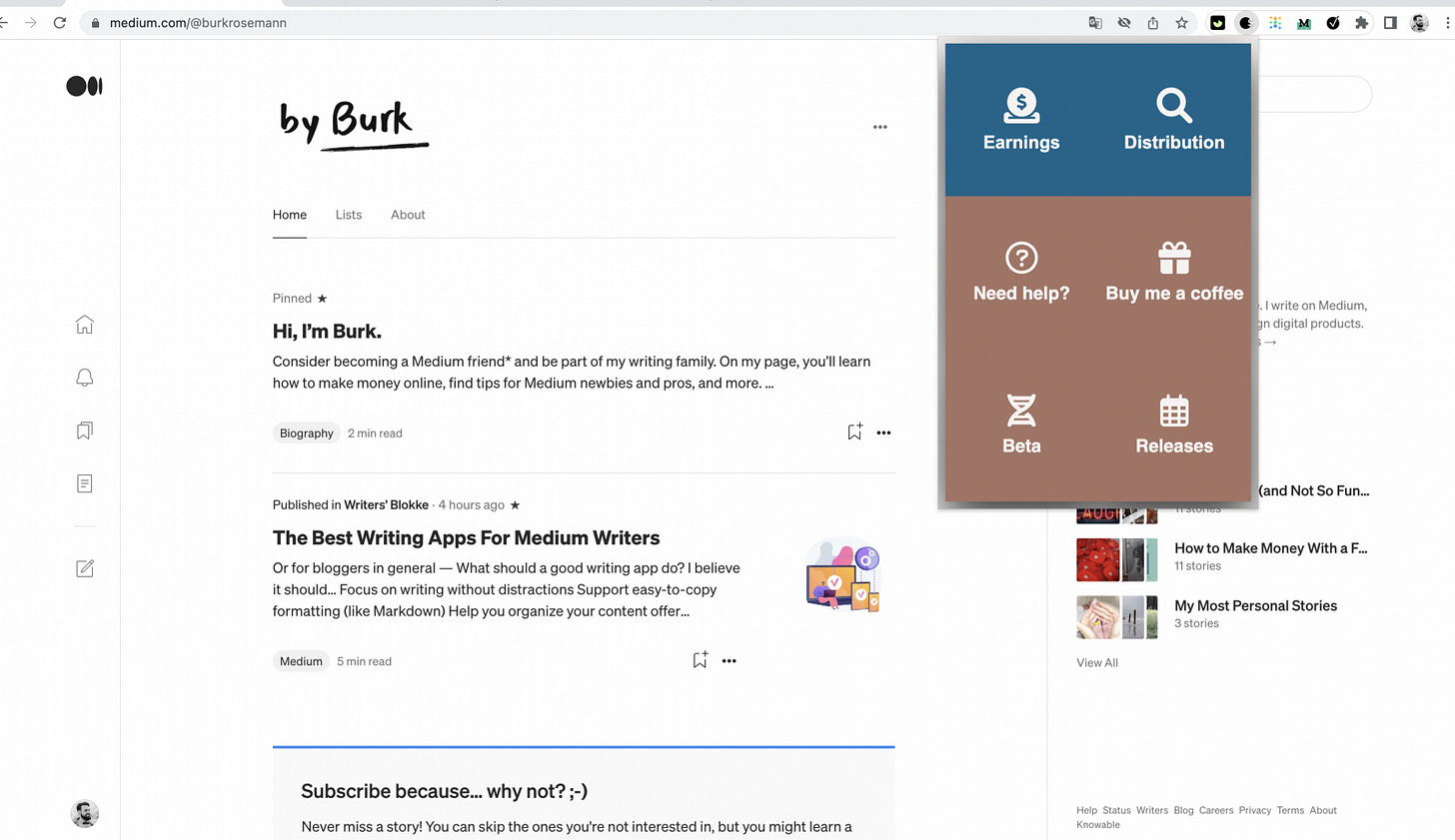Switch to the About tab

click(408, 215)
